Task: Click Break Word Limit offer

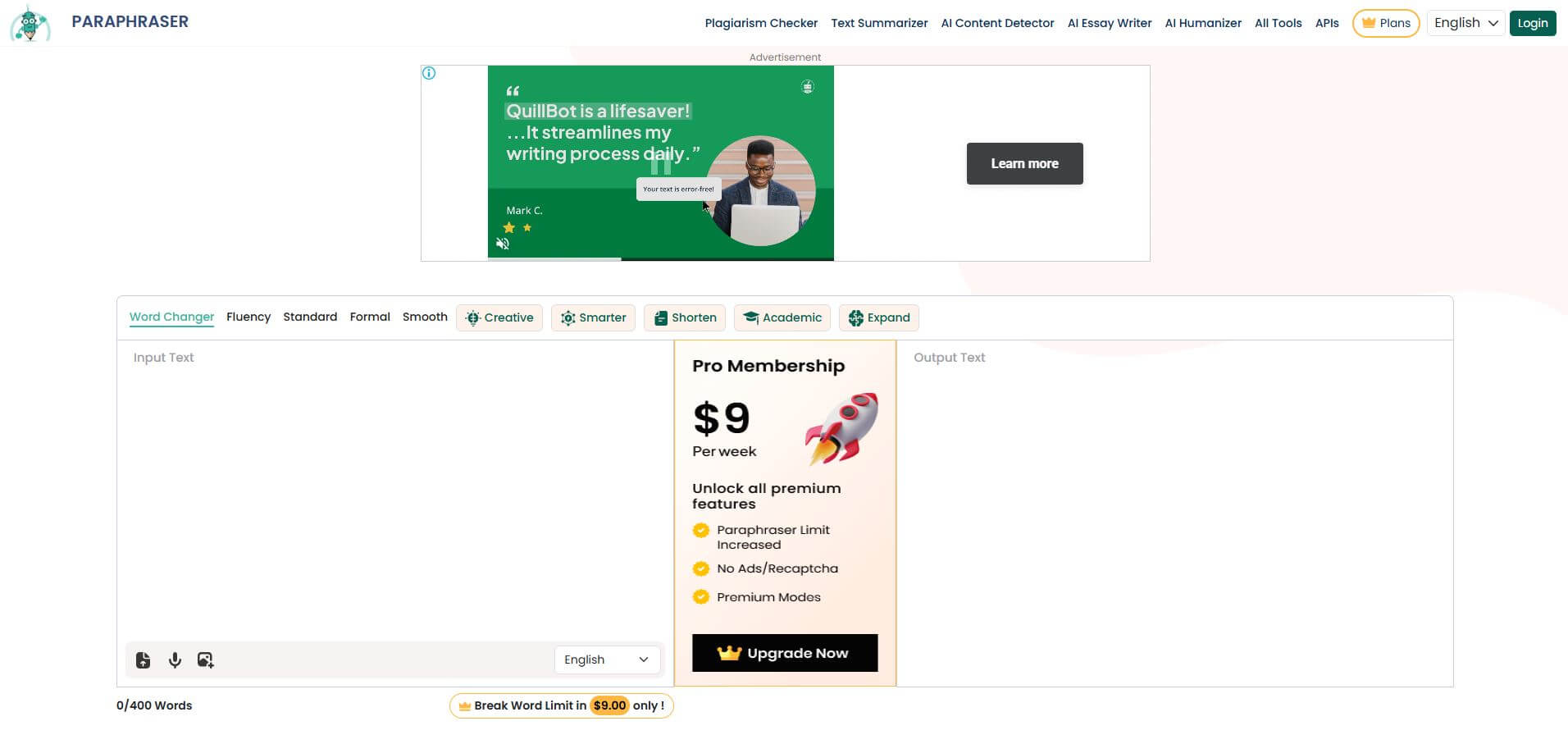Action: point(562,705)
